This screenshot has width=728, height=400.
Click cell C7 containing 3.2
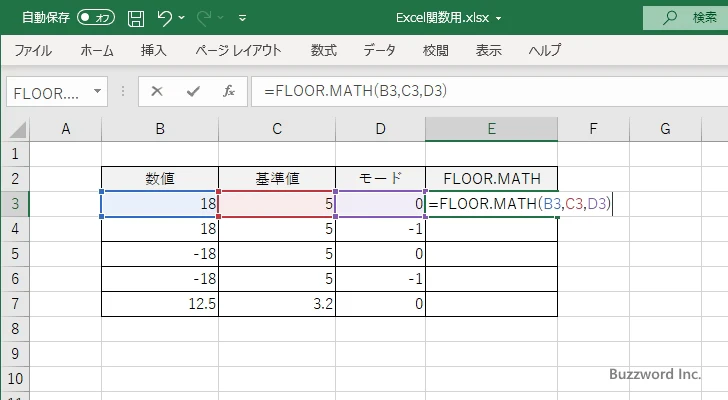coord(277,304)
